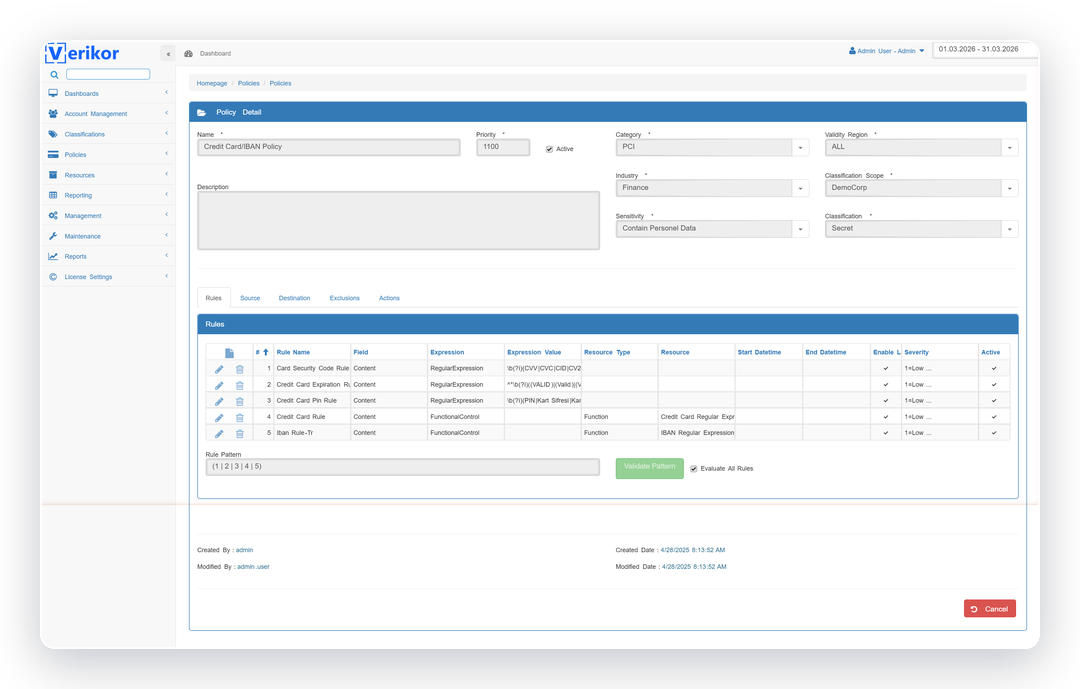The width and height of the screenshot is (1080, 689).
Task: Go to Homepage breadcrumb link
Action: pyautogui.click(x=211, y=83)
